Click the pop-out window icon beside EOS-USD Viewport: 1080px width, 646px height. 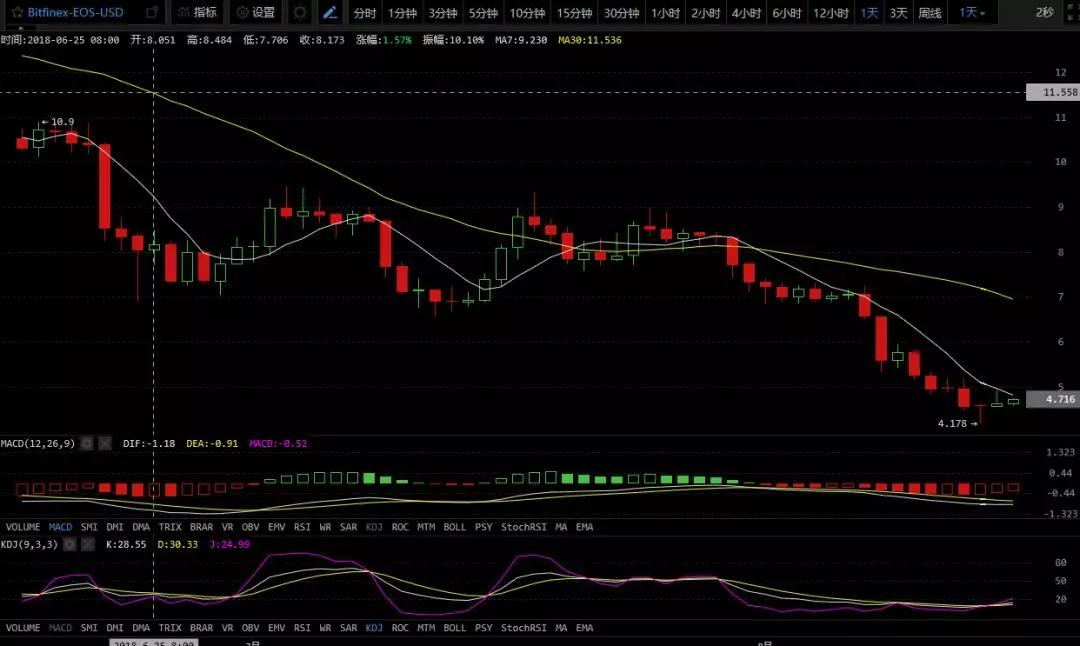click(x=151, y=13)
